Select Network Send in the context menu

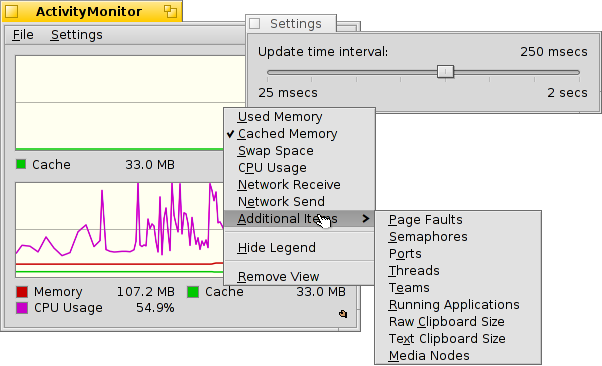[x=299, y=201]
